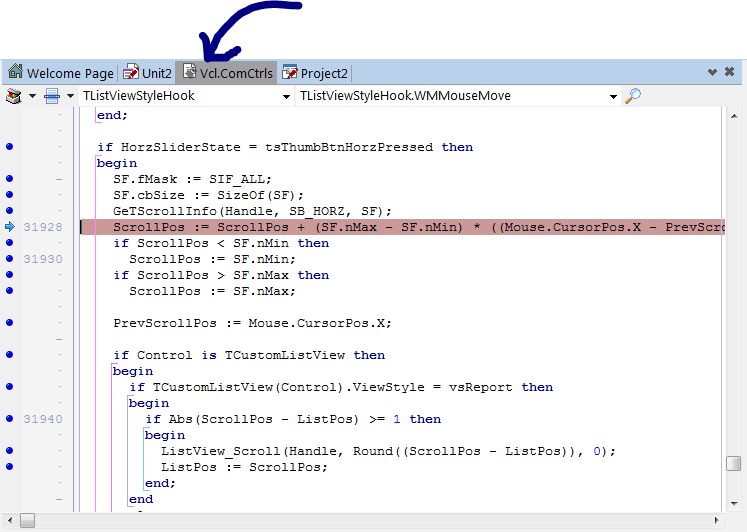The image size is (747, 532).
Task: Click the SizeOf(SF) call
Action: 256,195
